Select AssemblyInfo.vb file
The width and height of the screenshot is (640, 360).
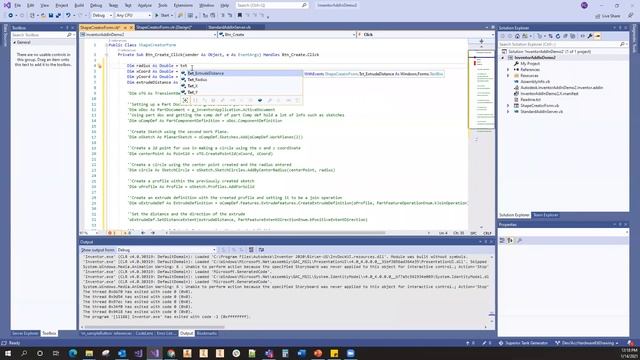coord(535,82)
